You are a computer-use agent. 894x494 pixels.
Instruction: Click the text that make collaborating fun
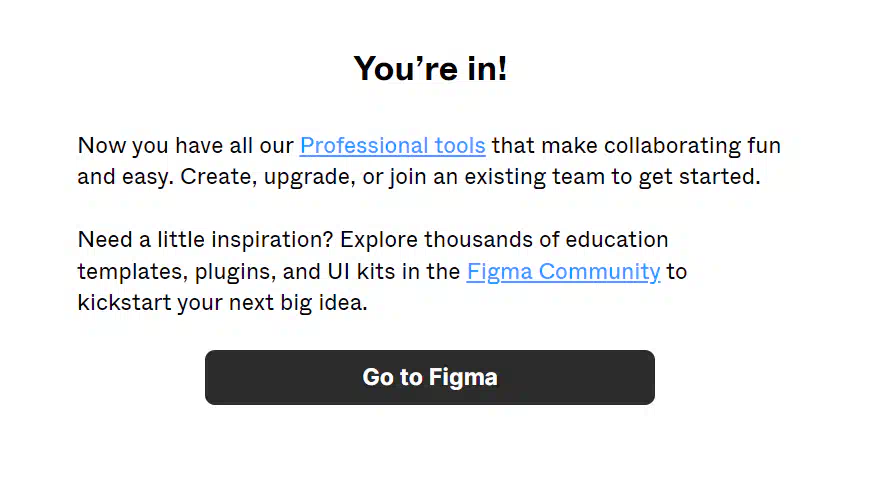(636, 145)
